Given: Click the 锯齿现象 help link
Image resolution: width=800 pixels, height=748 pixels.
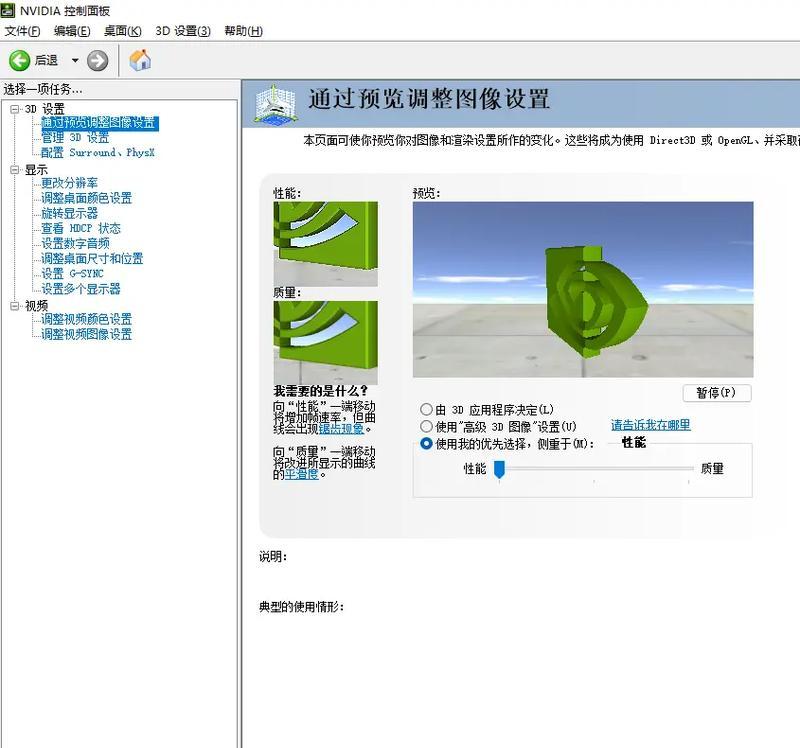Looking at the screenshot, I should 341,429.
